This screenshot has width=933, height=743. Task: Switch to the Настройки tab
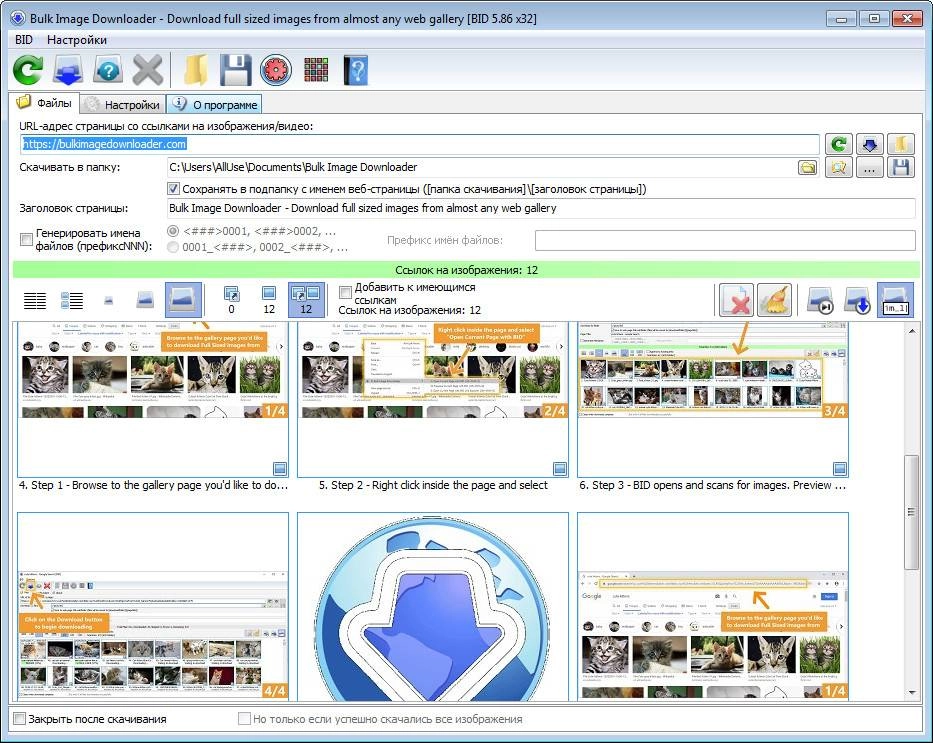tap(124, 105)
